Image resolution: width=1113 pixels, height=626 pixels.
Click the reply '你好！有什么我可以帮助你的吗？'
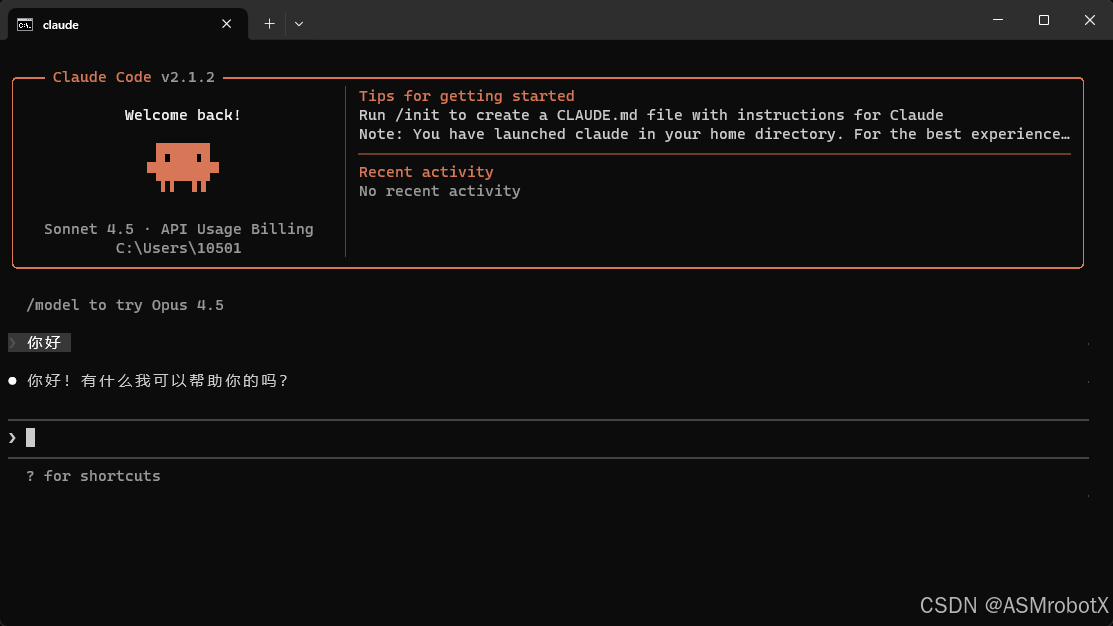(x=158, y=381)
